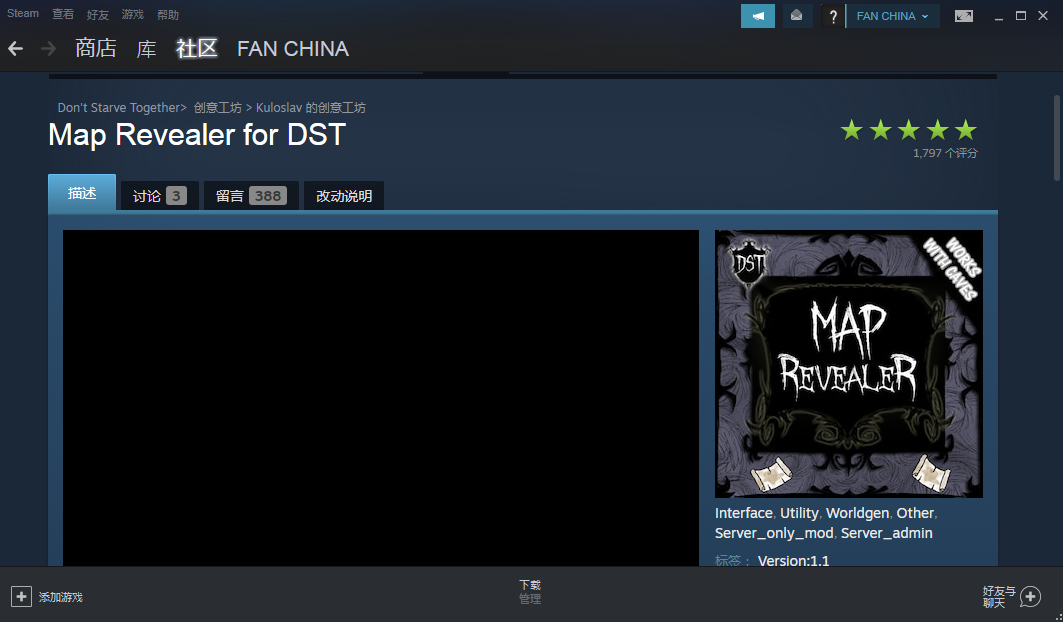Viewport: 1063px width, 622px height.
Task: Click the Version:1.1 tag
Action: coord(793,560)
